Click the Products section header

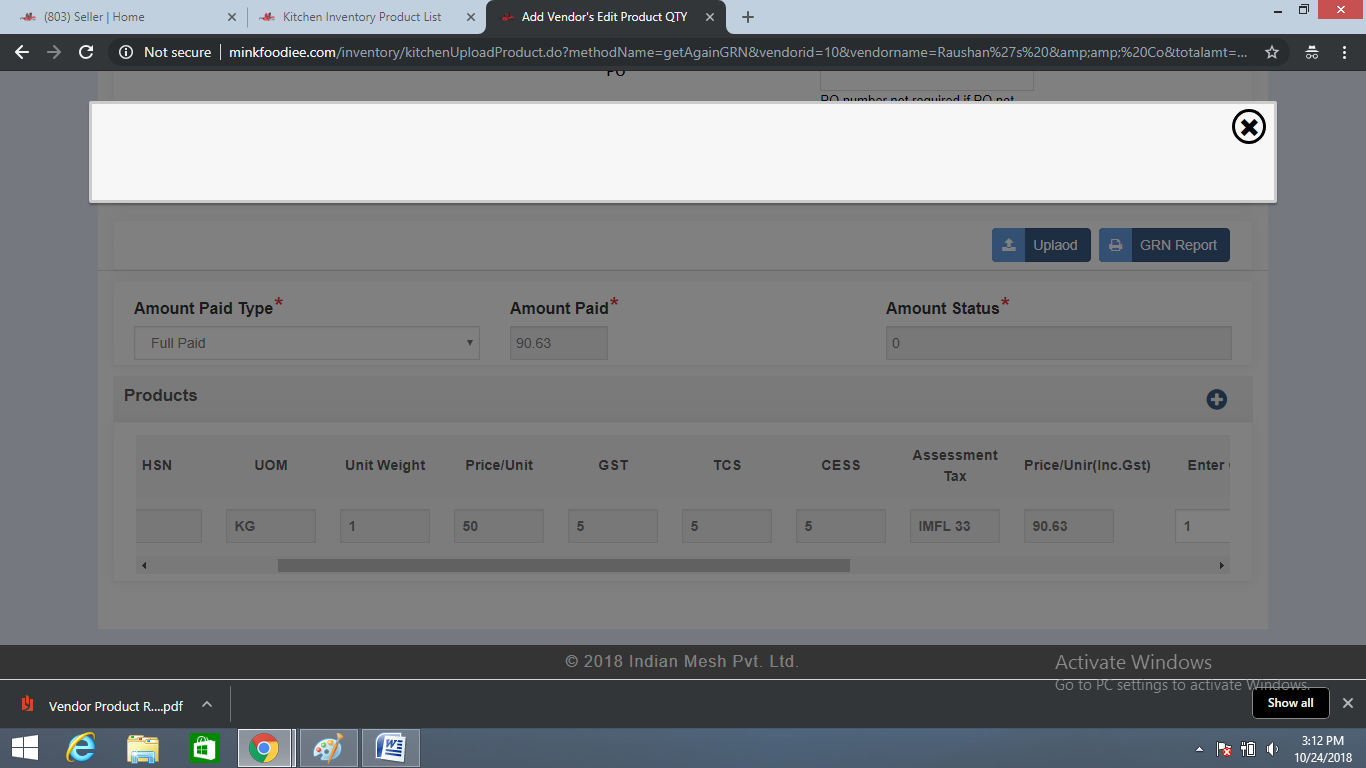click(160, 395)
